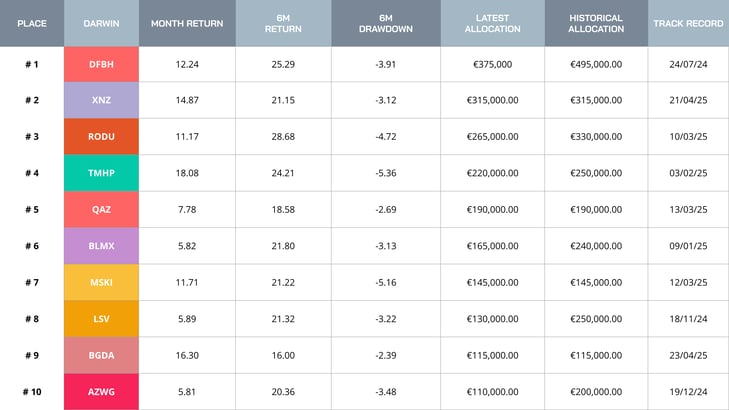Viewport: 729px width, 410px height.
Task: Click the Historical Allocation column header
Action: [x=595, y=23]
